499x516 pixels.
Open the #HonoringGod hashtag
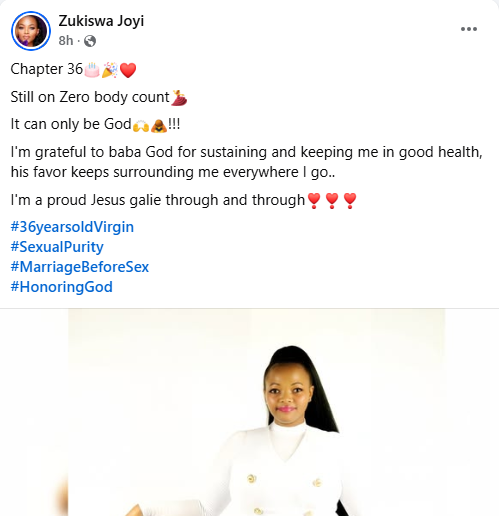[62, 287]
